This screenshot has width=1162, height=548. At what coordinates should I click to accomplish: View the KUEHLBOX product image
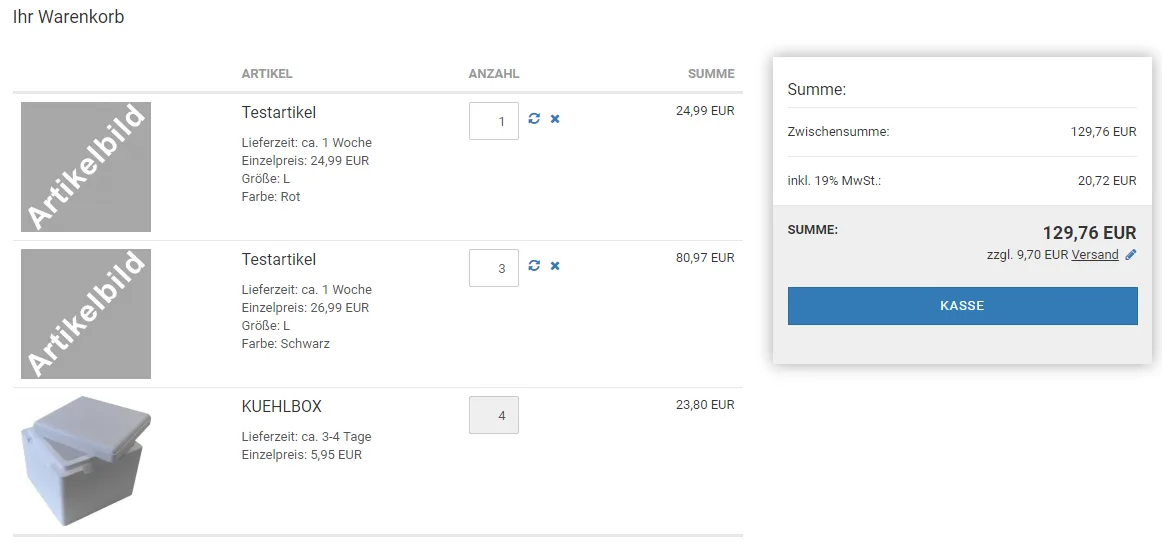click(86, 460)
